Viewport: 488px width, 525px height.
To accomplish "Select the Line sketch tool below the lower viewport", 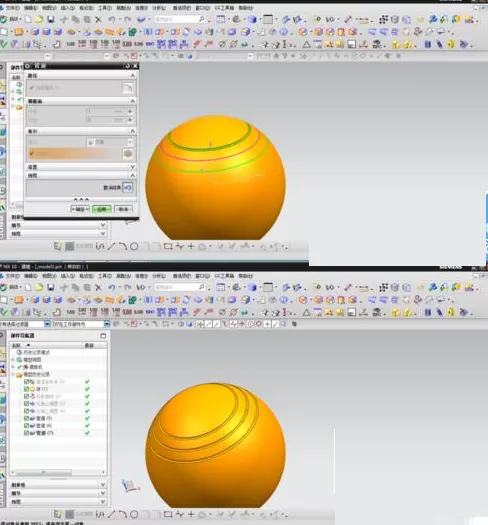I will coord(111,514).
